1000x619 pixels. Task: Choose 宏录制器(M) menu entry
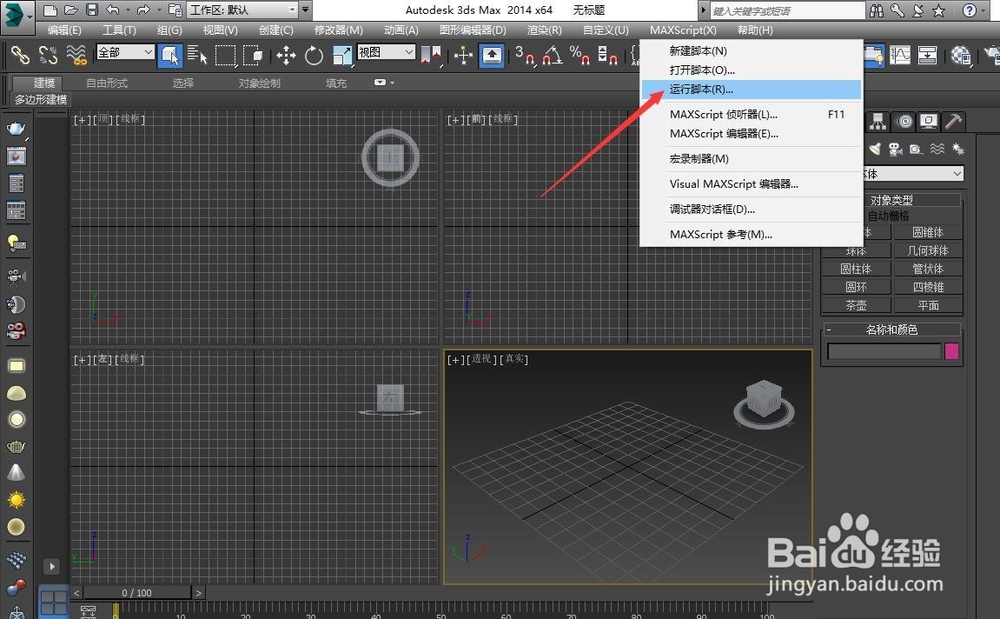tap(751, 159)
